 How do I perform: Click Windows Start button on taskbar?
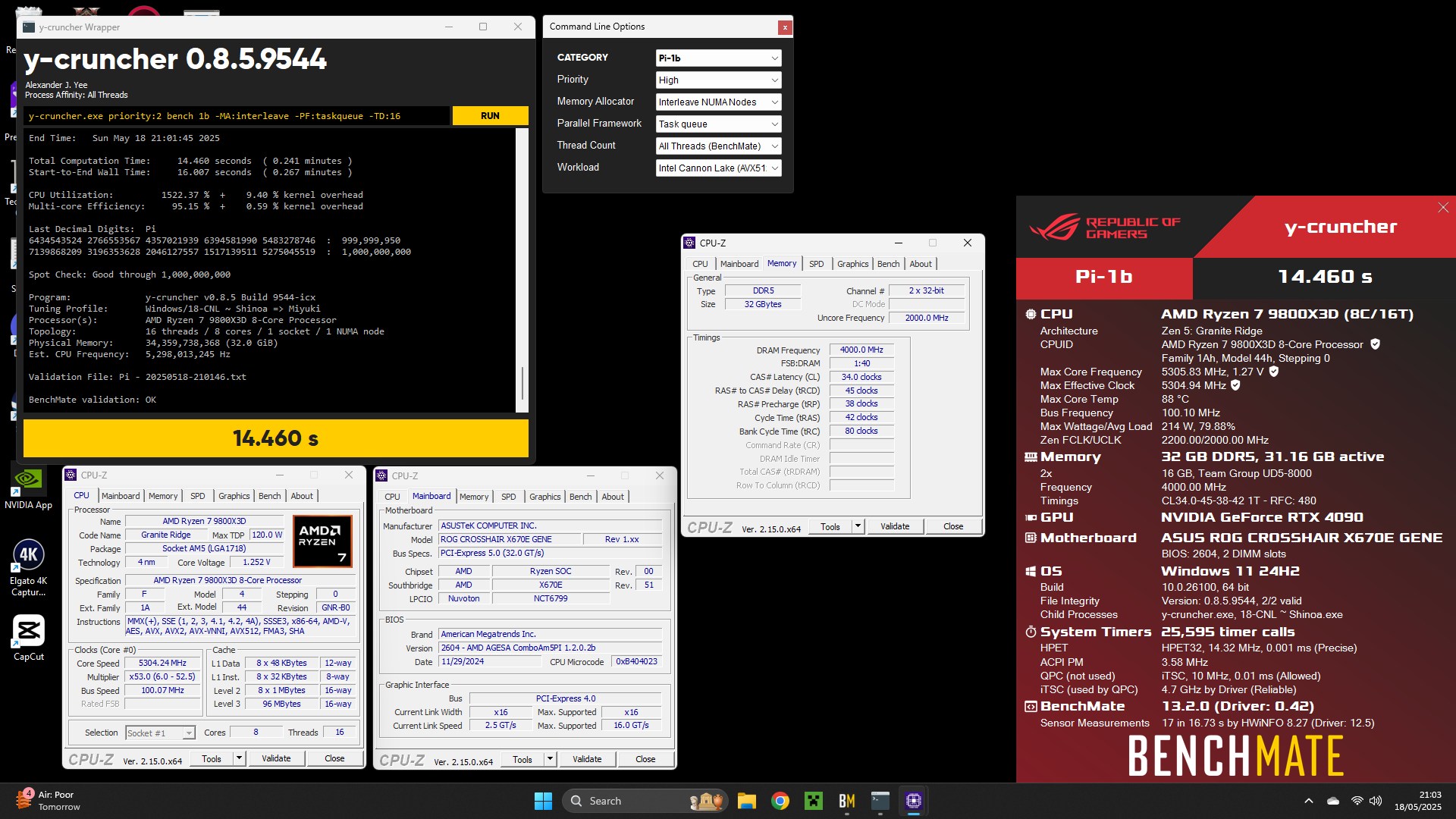coord(543,801)
